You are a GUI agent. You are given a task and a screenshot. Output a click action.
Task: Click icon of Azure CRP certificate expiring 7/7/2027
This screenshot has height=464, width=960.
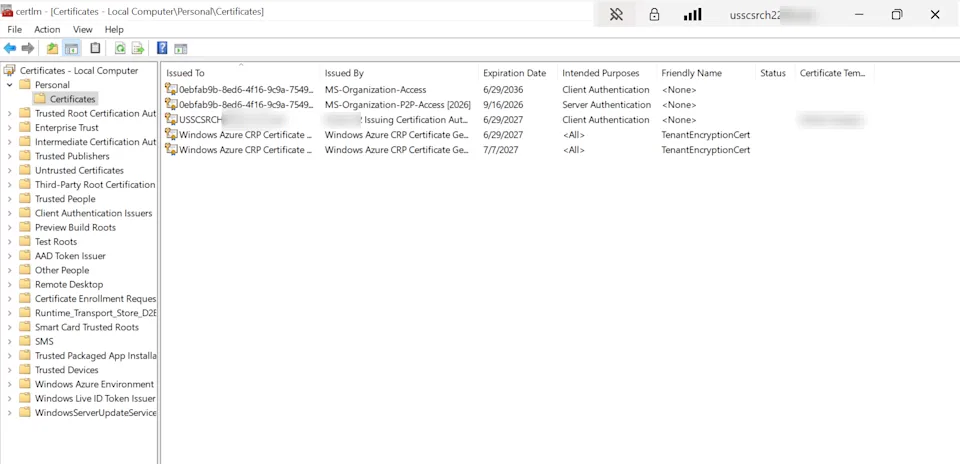tap(171, 149)
